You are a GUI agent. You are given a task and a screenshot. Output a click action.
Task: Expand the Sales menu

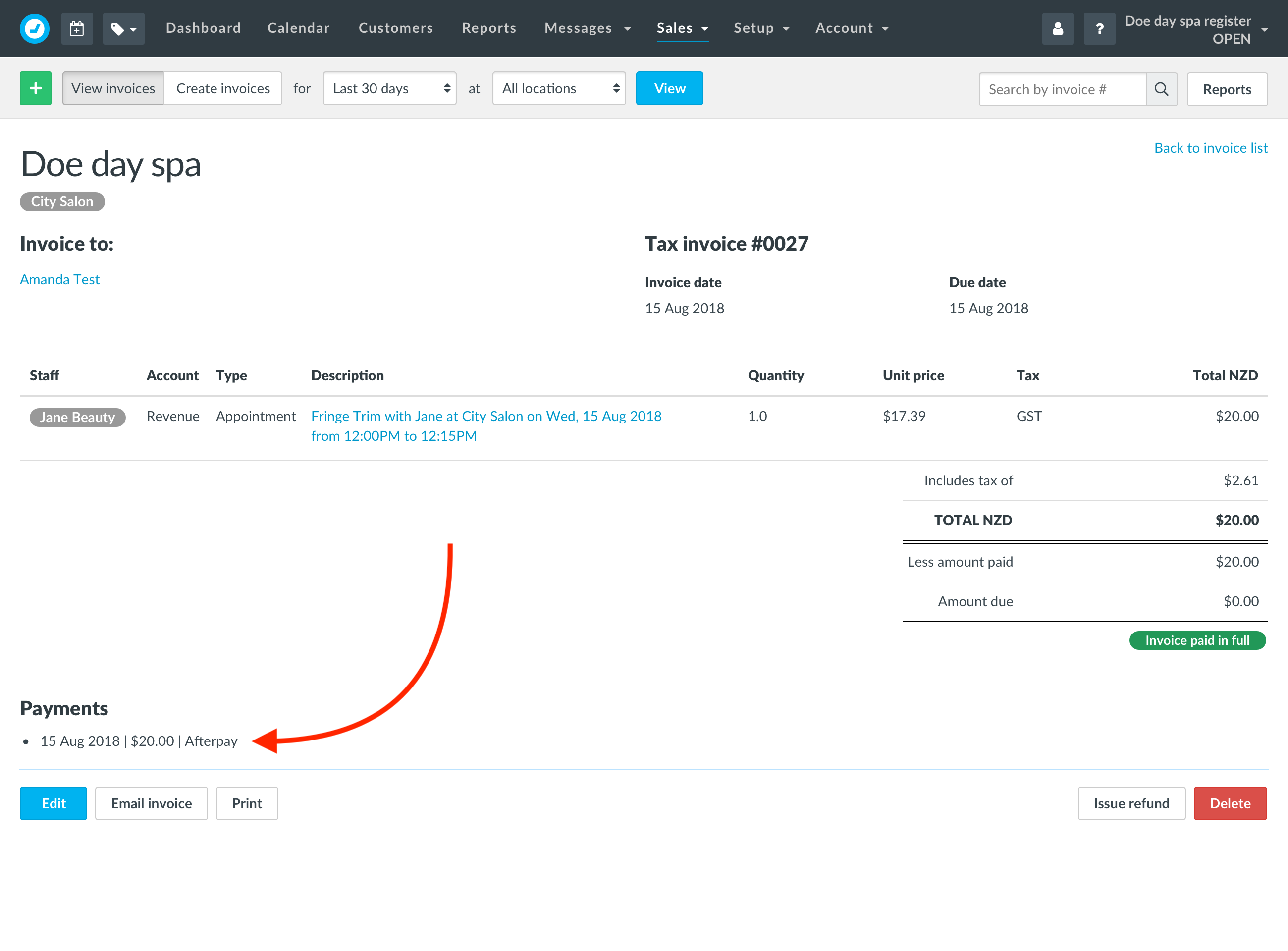click(682, 28)
